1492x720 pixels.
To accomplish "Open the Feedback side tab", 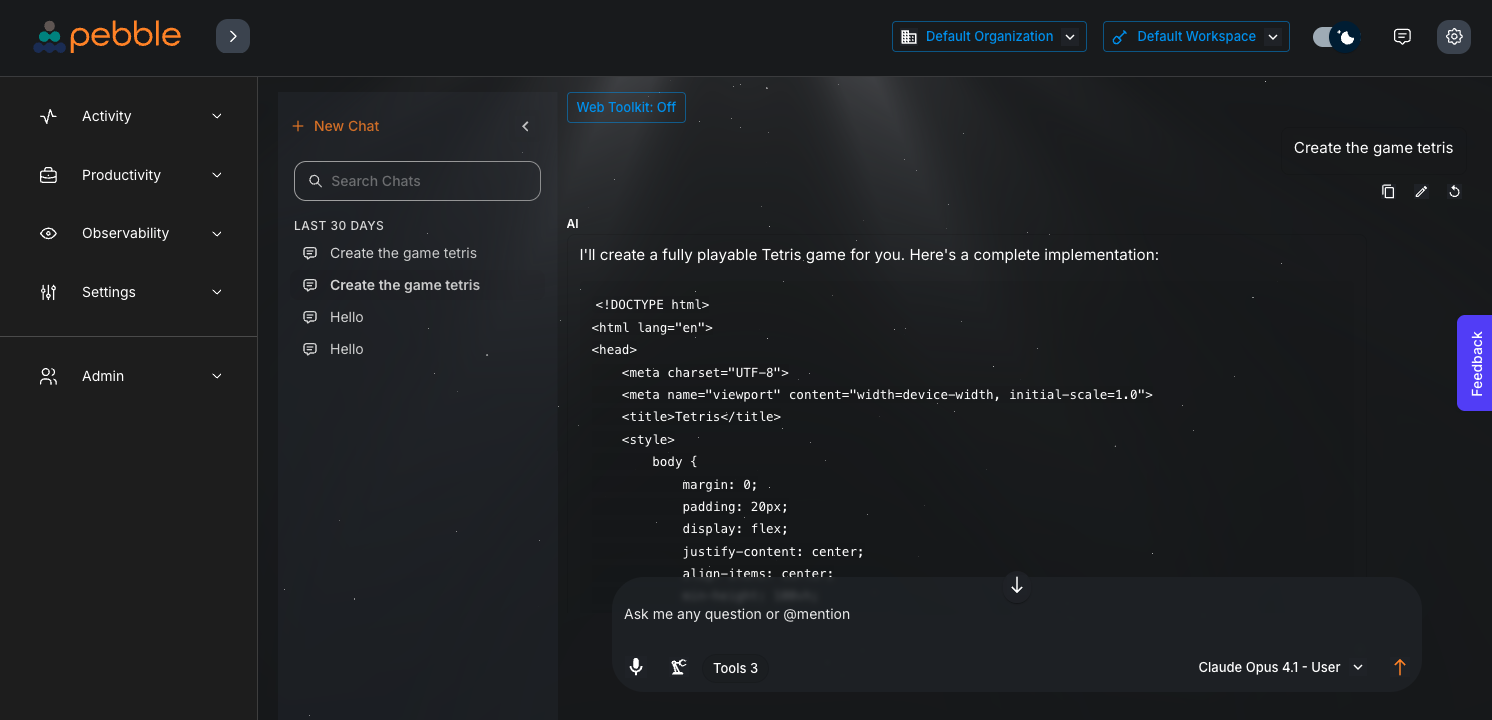I will [1475, 363].
